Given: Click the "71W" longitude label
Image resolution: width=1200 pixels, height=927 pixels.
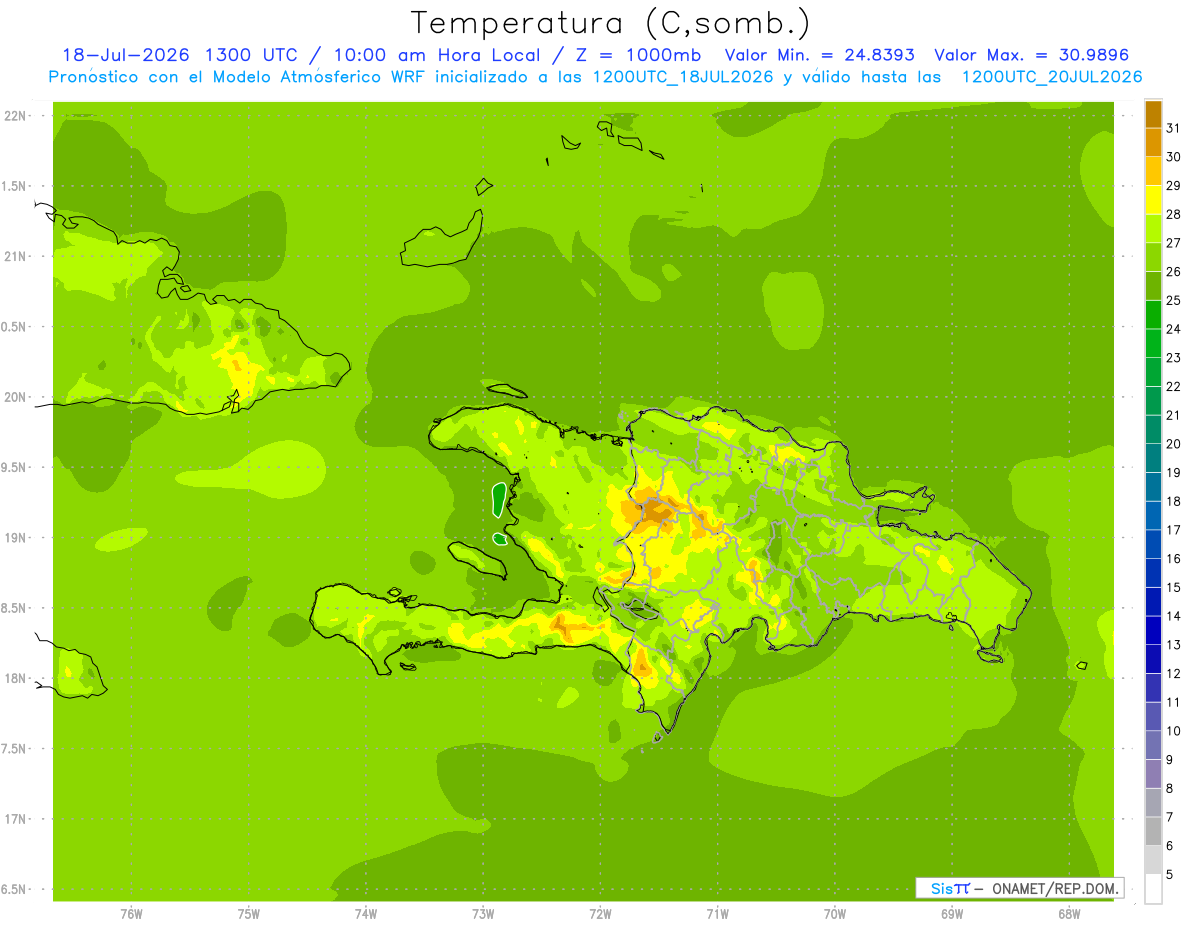Looking at the screenshot, I should (x=717, y=914).
